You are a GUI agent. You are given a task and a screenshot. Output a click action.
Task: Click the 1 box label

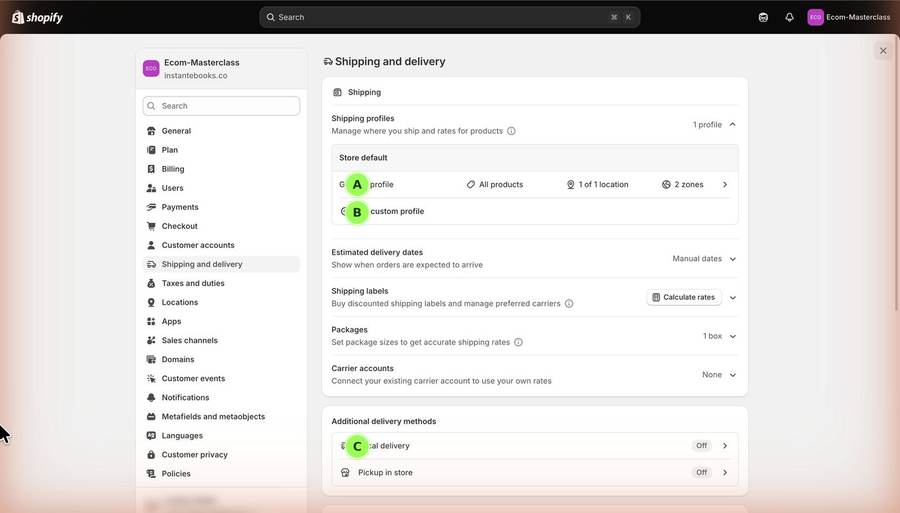(712, 336)
